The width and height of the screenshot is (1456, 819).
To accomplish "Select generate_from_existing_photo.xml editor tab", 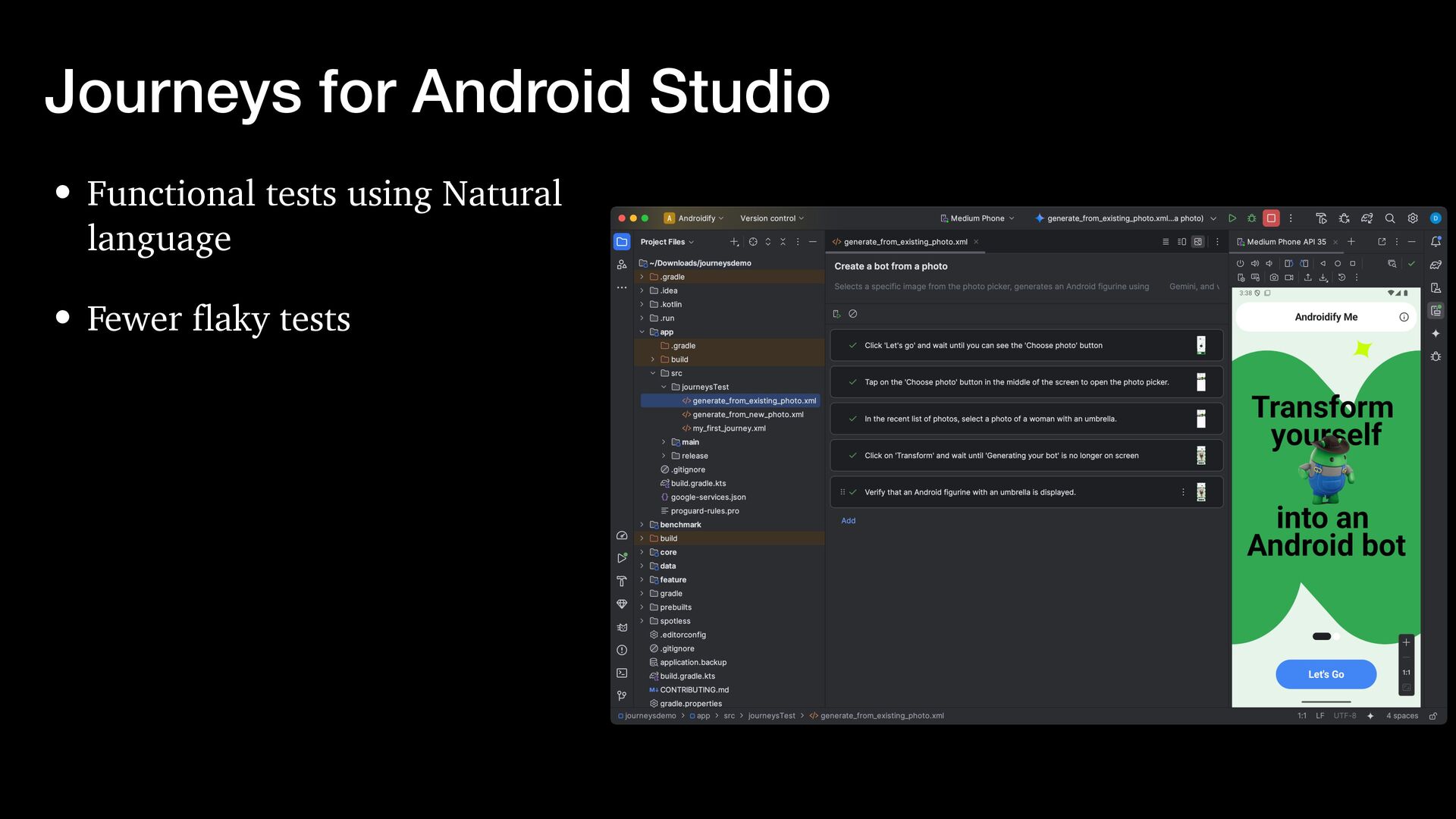I will [905, 242].
